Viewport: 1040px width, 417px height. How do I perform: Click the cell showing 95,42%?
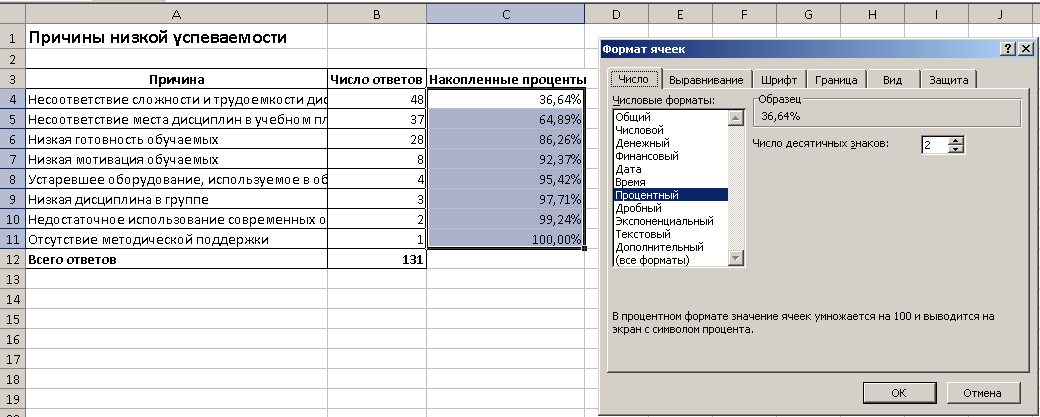pos(505,179)
